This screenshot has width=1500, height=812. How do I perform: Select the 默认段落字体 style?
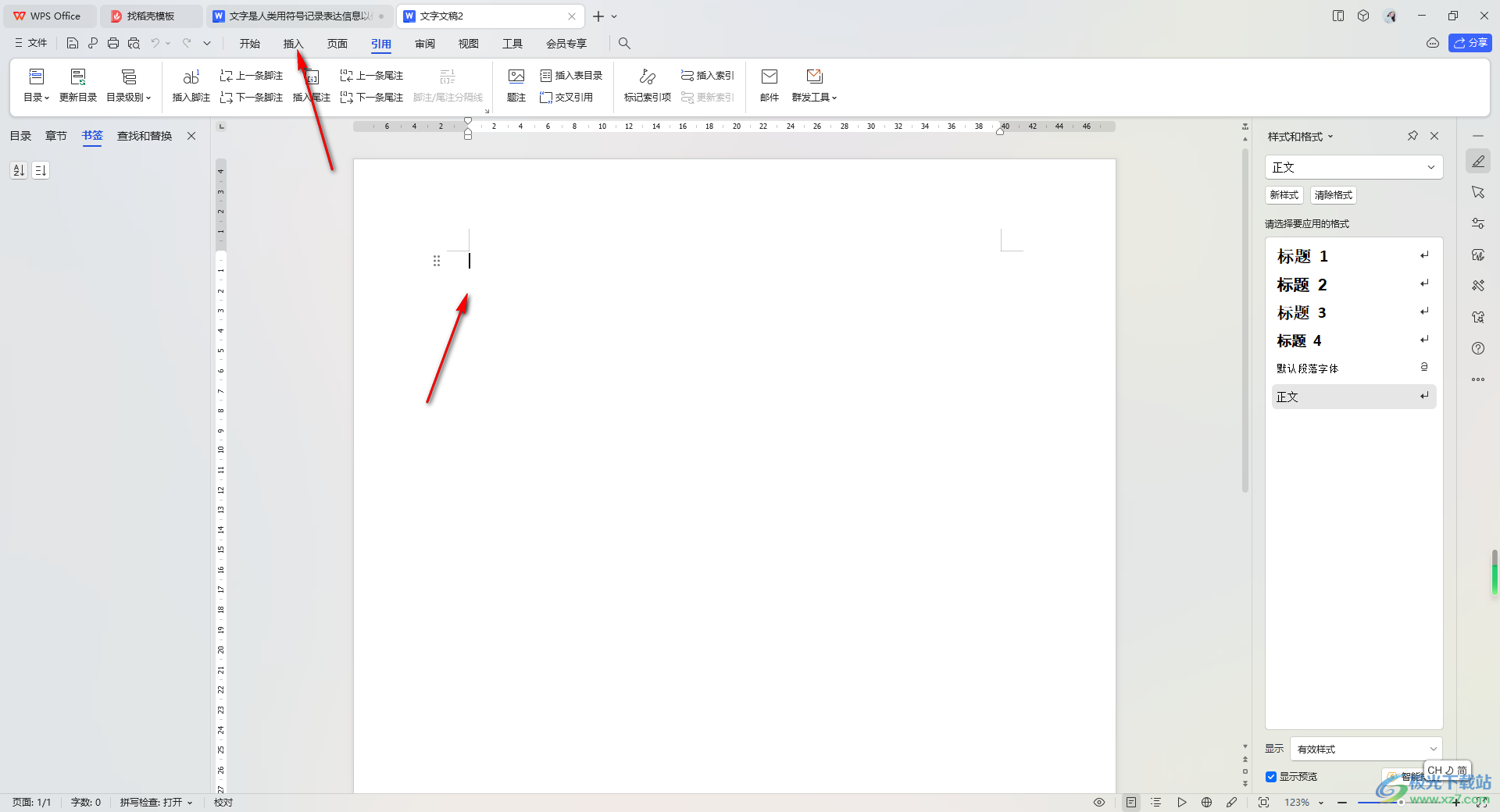[1354, 369]
